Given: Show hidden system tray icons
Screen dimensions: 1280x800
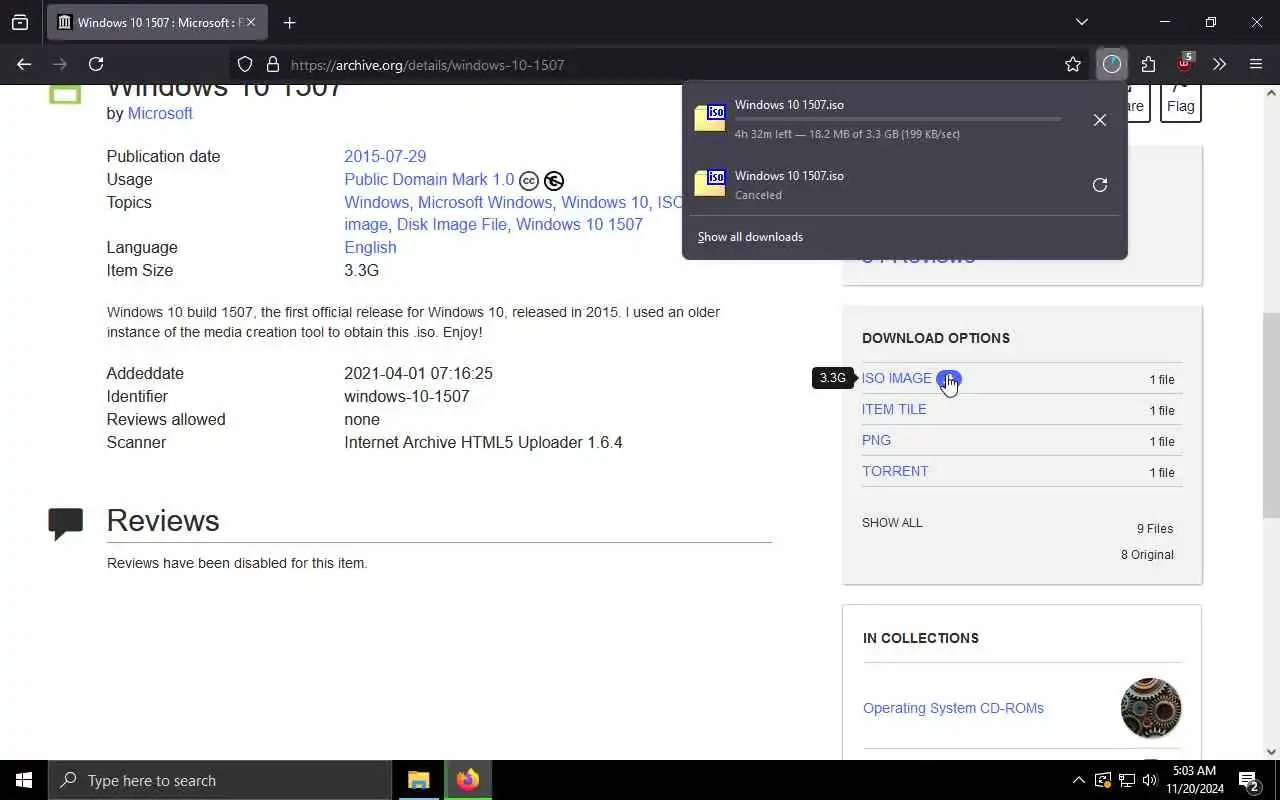Looking at the screenshot, I should point(1078,780).
